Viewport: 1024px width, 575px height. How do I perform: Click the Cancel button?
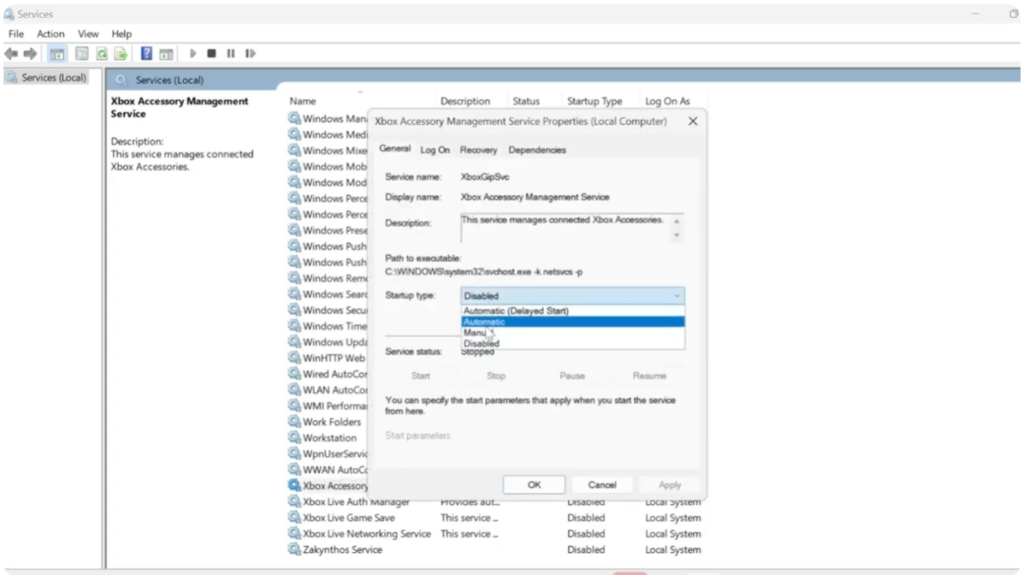602,485
